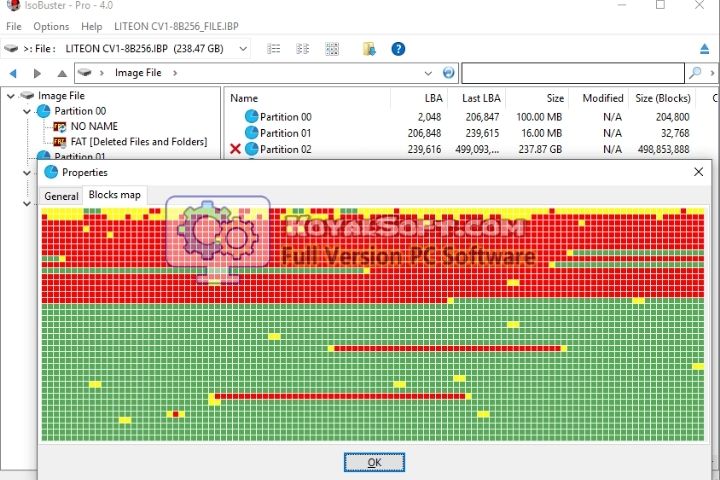This screenshot has width=720, height=480.
Task: Go up one level arrow
Action: (x=62, y=73)
